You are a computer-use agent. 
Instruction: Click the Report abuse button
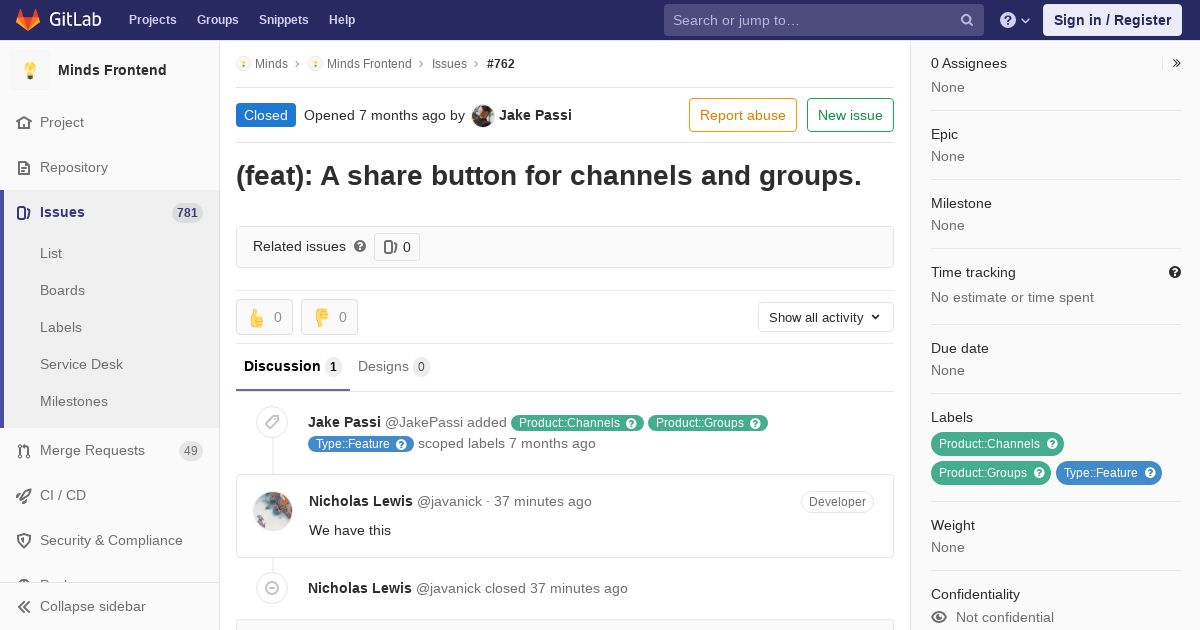click(743, 115)
